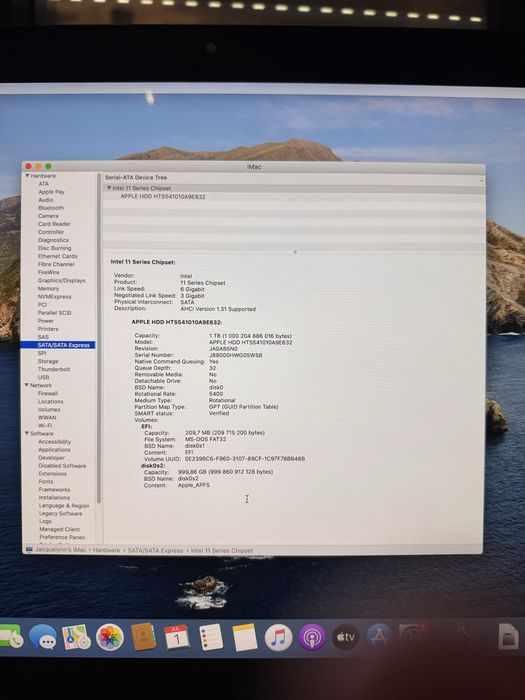The width and height of the screenshot is (525, 700).
Task: Open Messages from the Dock
Action: pyautogui.click(x=43, y=637)
